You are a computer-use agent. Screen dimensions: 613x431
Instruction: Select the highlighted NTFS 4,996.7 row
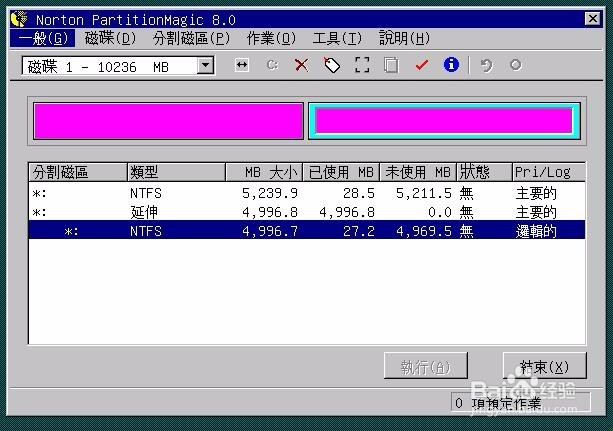(x=307, y=231)
